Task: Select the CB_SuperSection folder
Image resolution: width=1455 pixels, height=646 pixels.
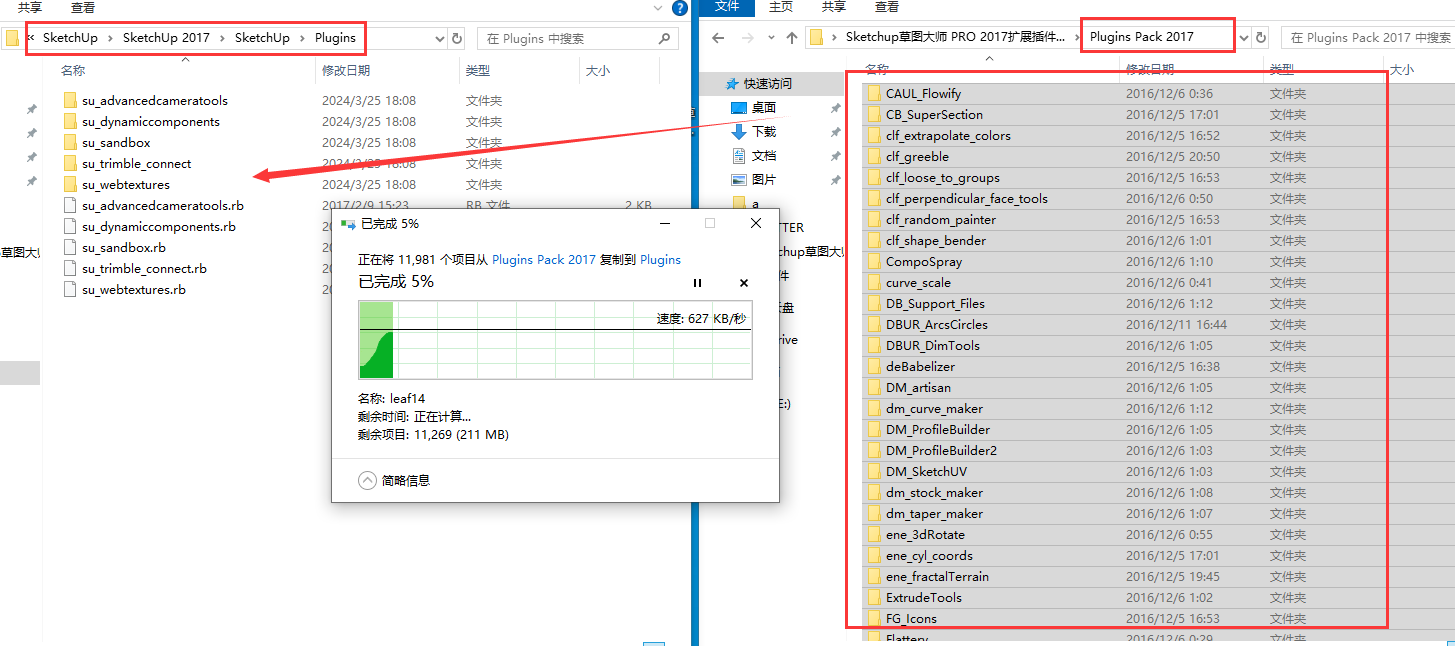Action: (934, 115)
